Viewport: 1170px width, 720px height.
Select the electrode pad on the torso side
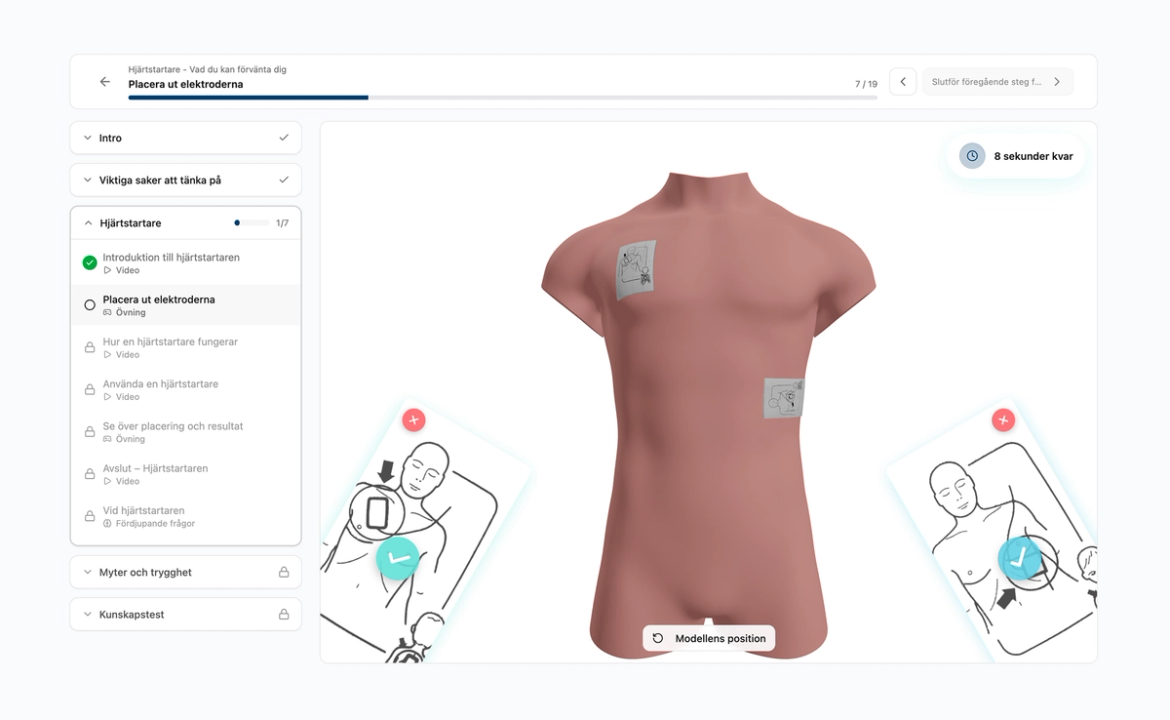(783, 398)
